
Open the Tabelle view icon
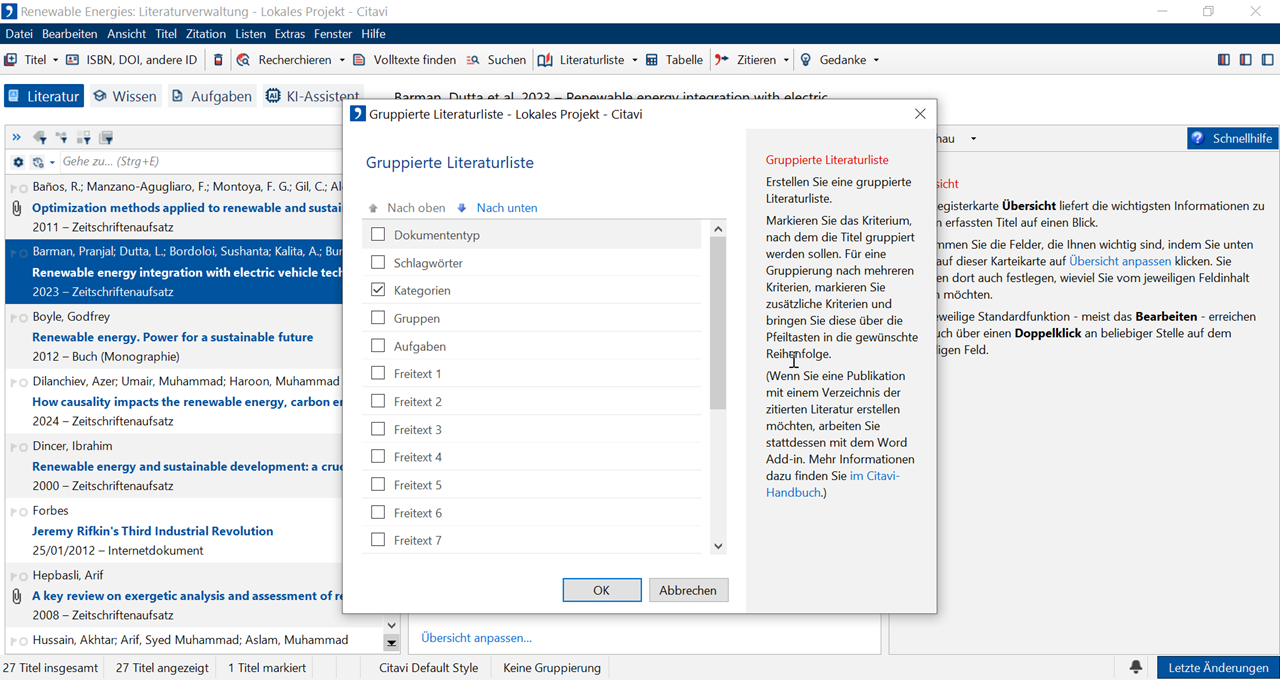click(x=652, y=60)
